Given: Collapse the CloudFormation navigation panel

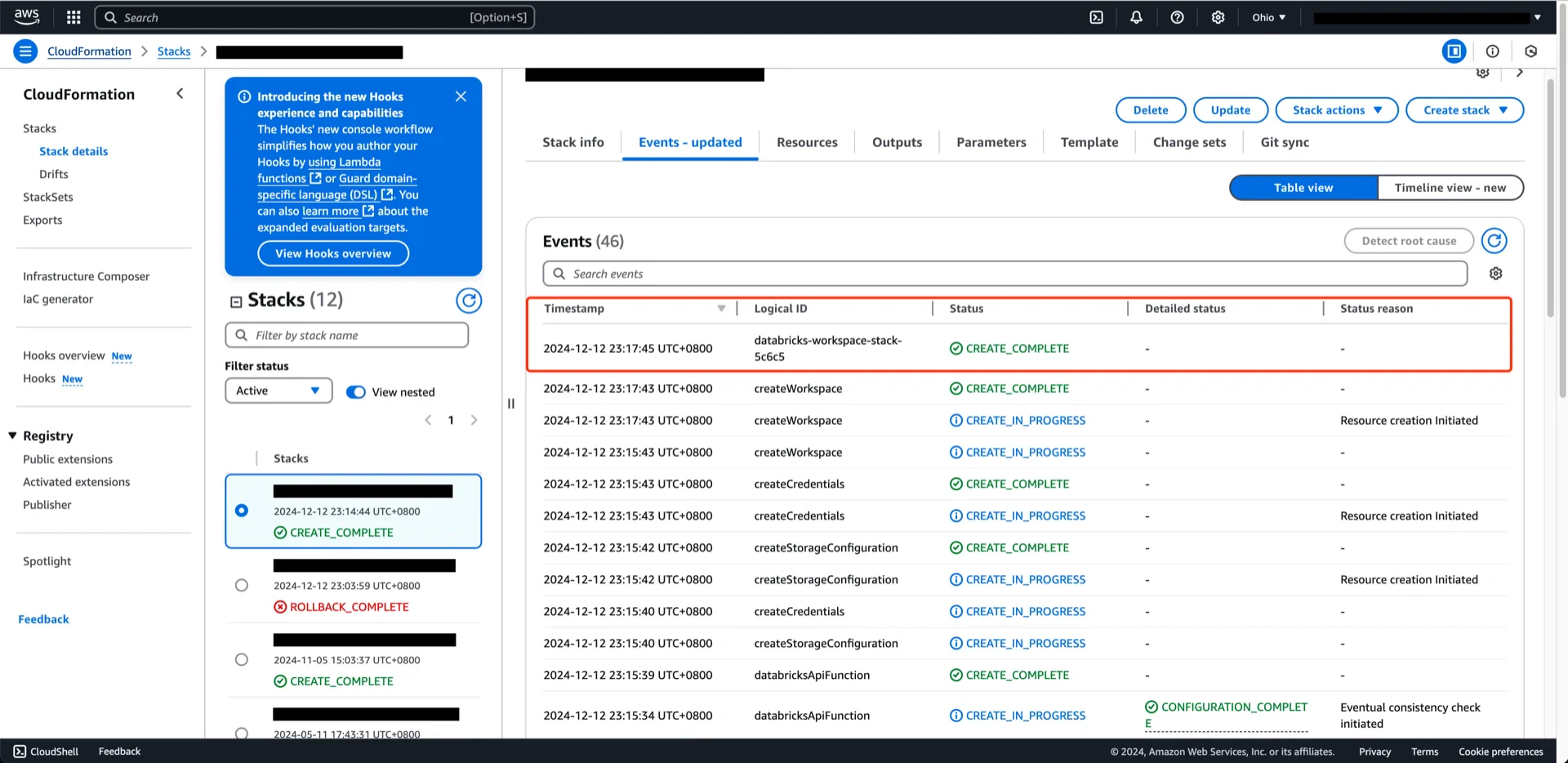Looking at the screenshot, I should [x=180, y=94].
